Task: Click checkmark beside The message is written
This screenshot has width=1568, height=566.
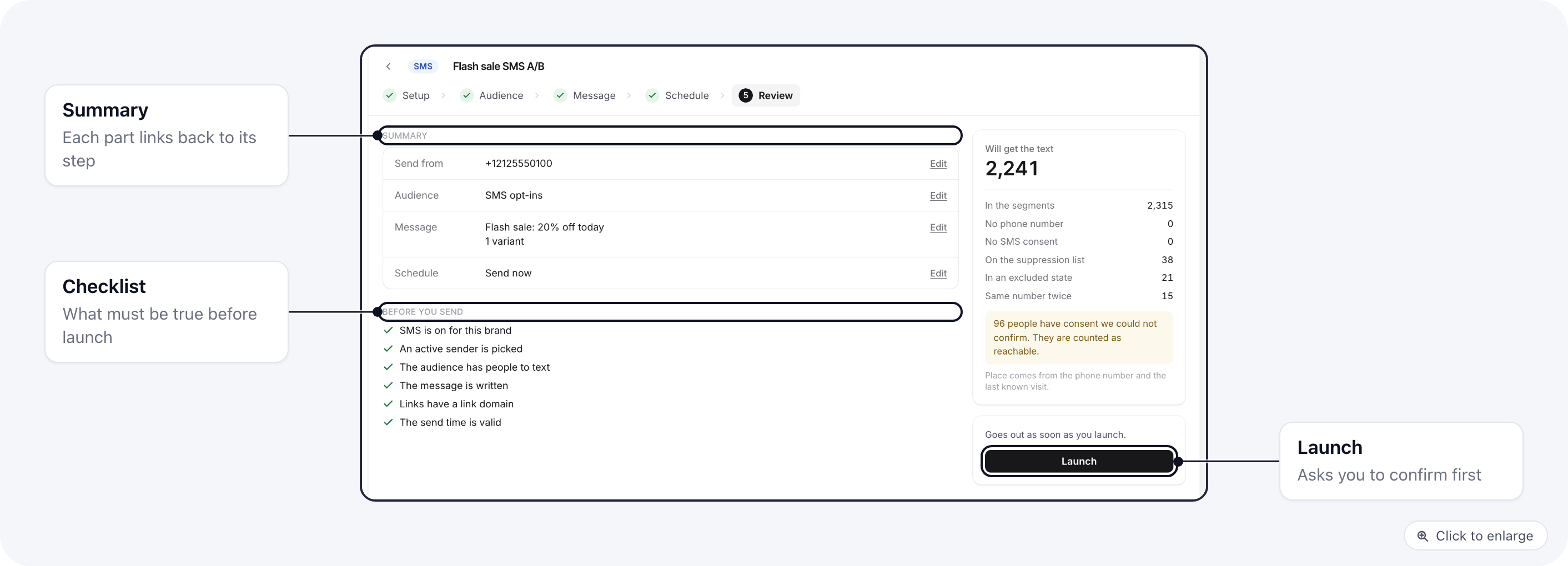Action: coord(388,385)
